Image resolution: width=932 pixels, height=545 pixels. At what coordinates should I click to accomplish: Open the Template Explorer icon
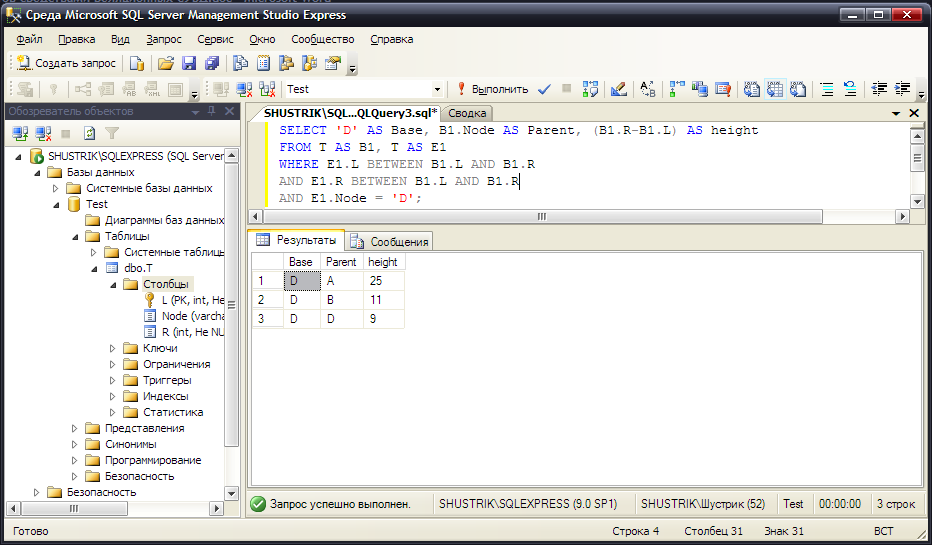[x=310, y=63]
